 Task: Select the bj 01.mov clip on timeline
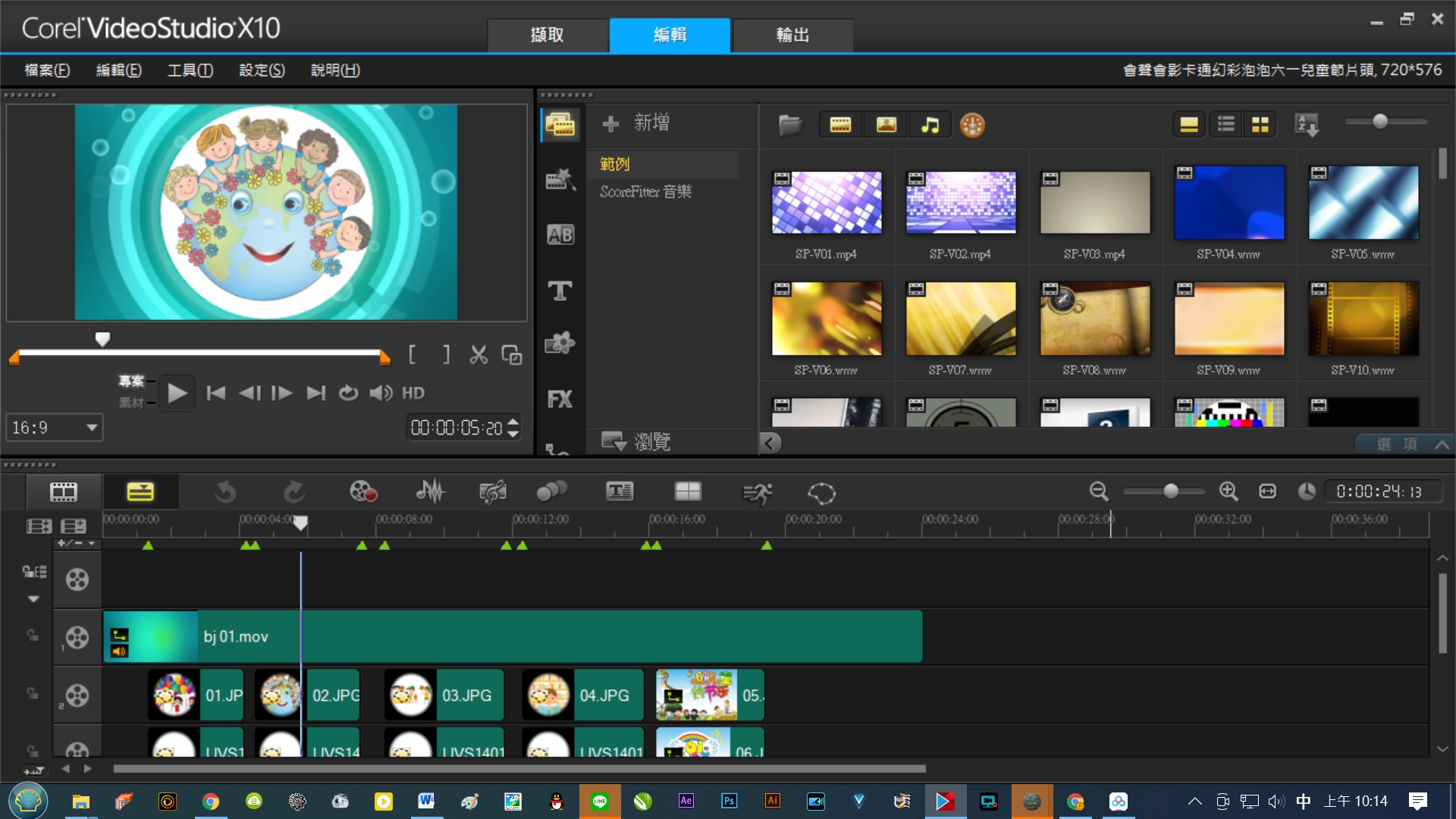point(513,637)
